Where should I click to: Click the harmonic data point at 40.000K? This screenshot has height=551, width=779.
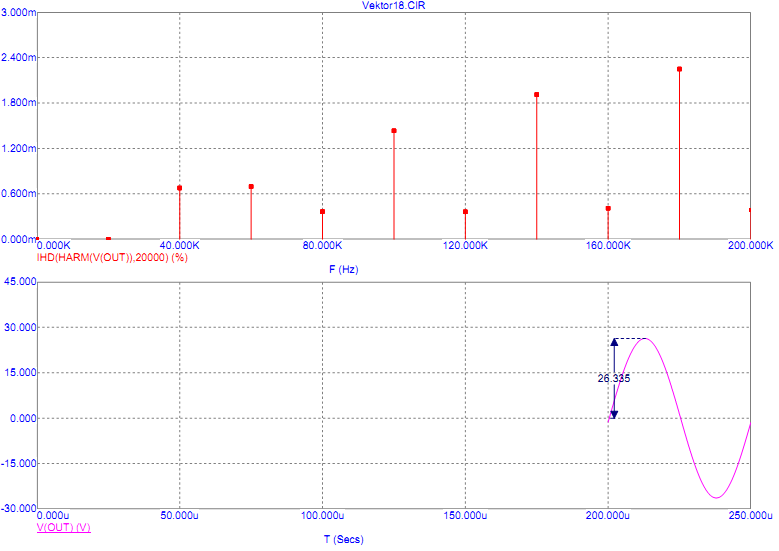[179, 188]
